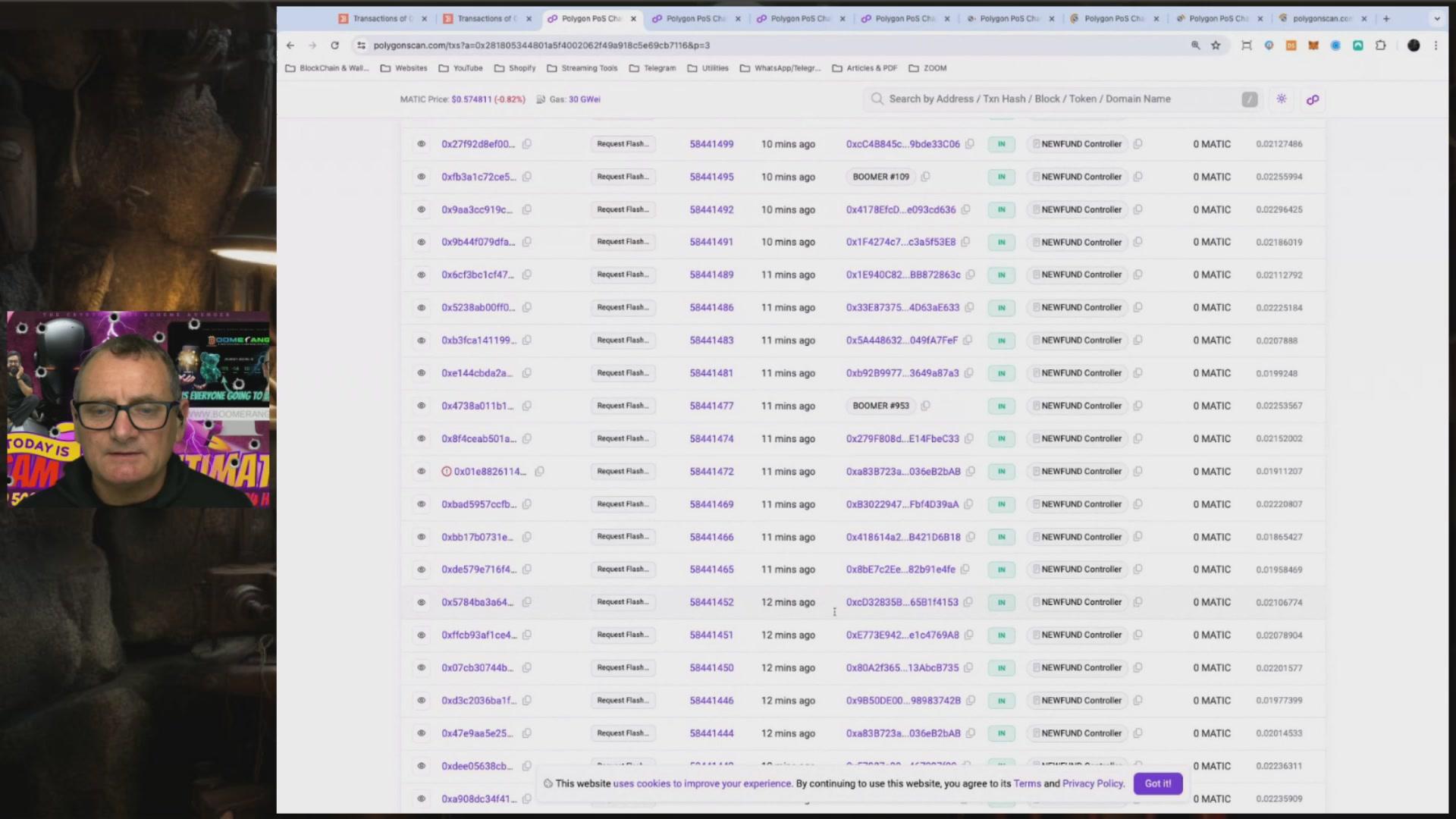Image resolution: width=1456 pixels, height=819 pixels.
Task: Copy BOOMER #109 address
Action: (x=925, y=177)
